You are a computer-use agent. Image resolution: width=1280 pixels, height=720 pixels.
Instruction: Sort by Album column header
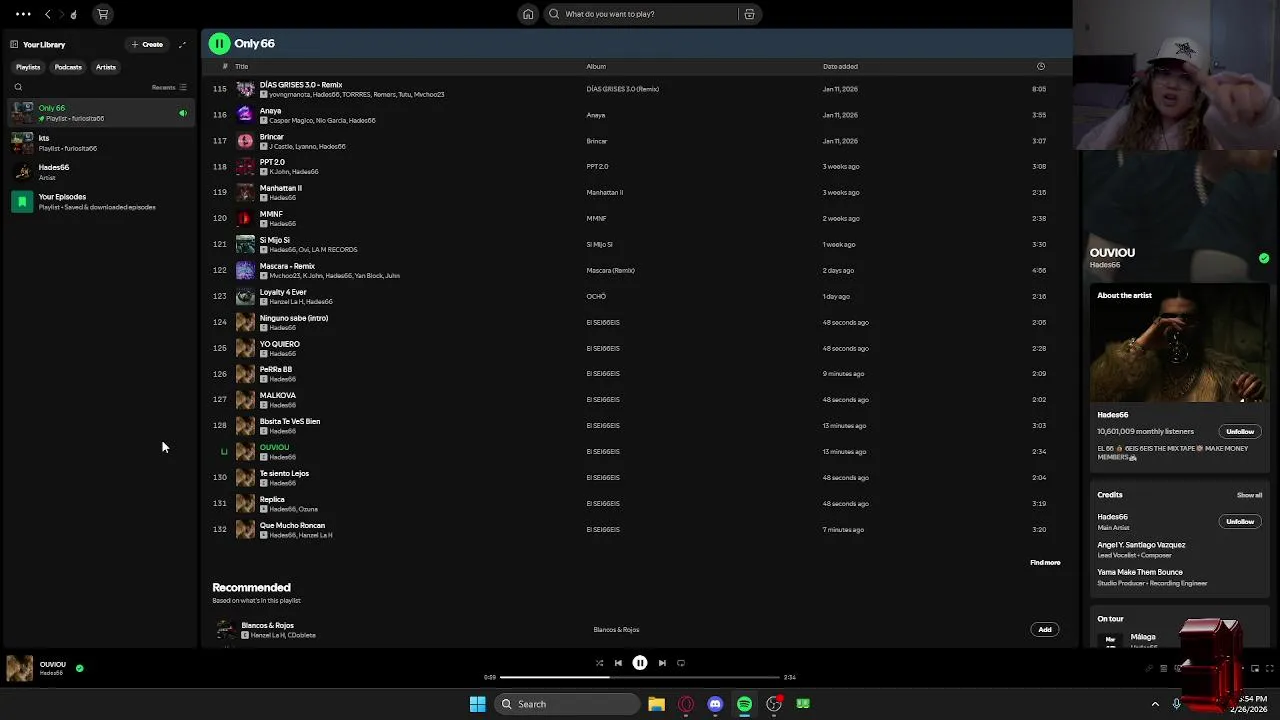(x=596, y=66)
